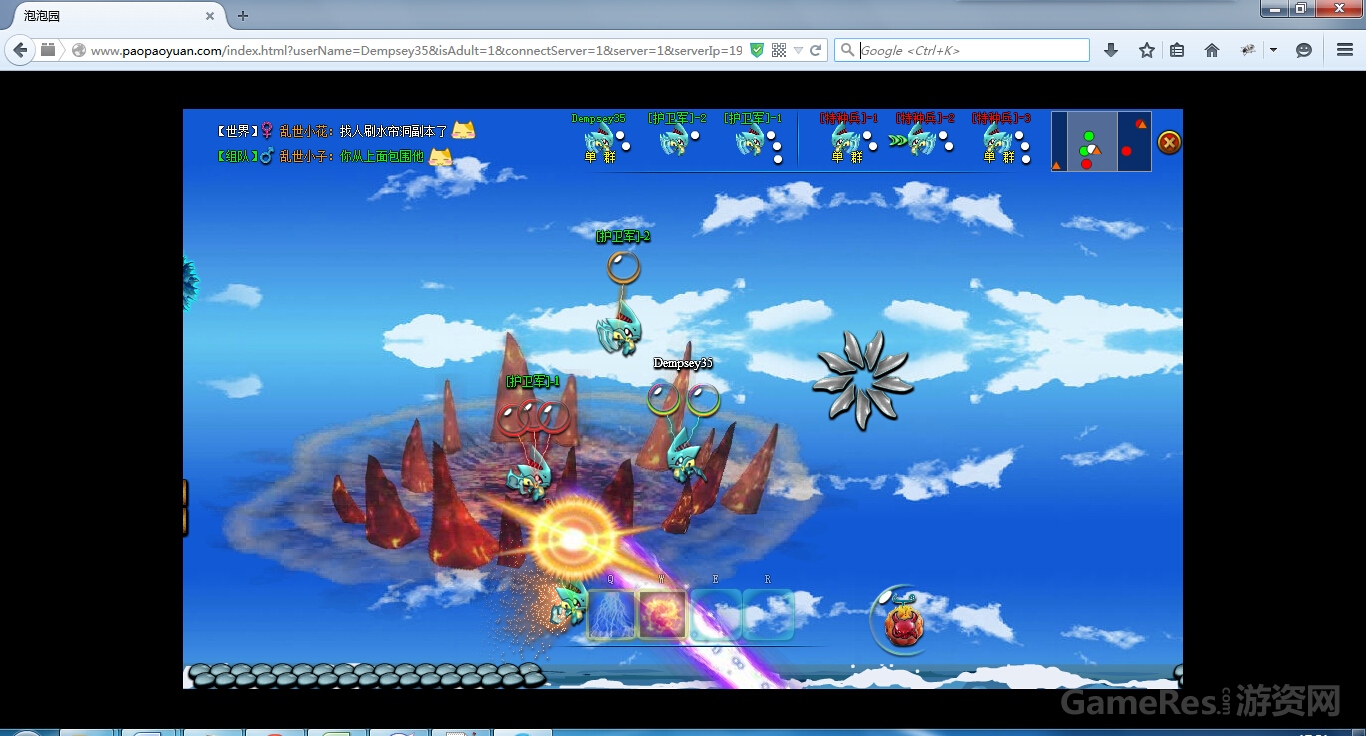1366x736 pixels.
Task: Open the 【组队】 team chat channel
Action: [238, 157]
